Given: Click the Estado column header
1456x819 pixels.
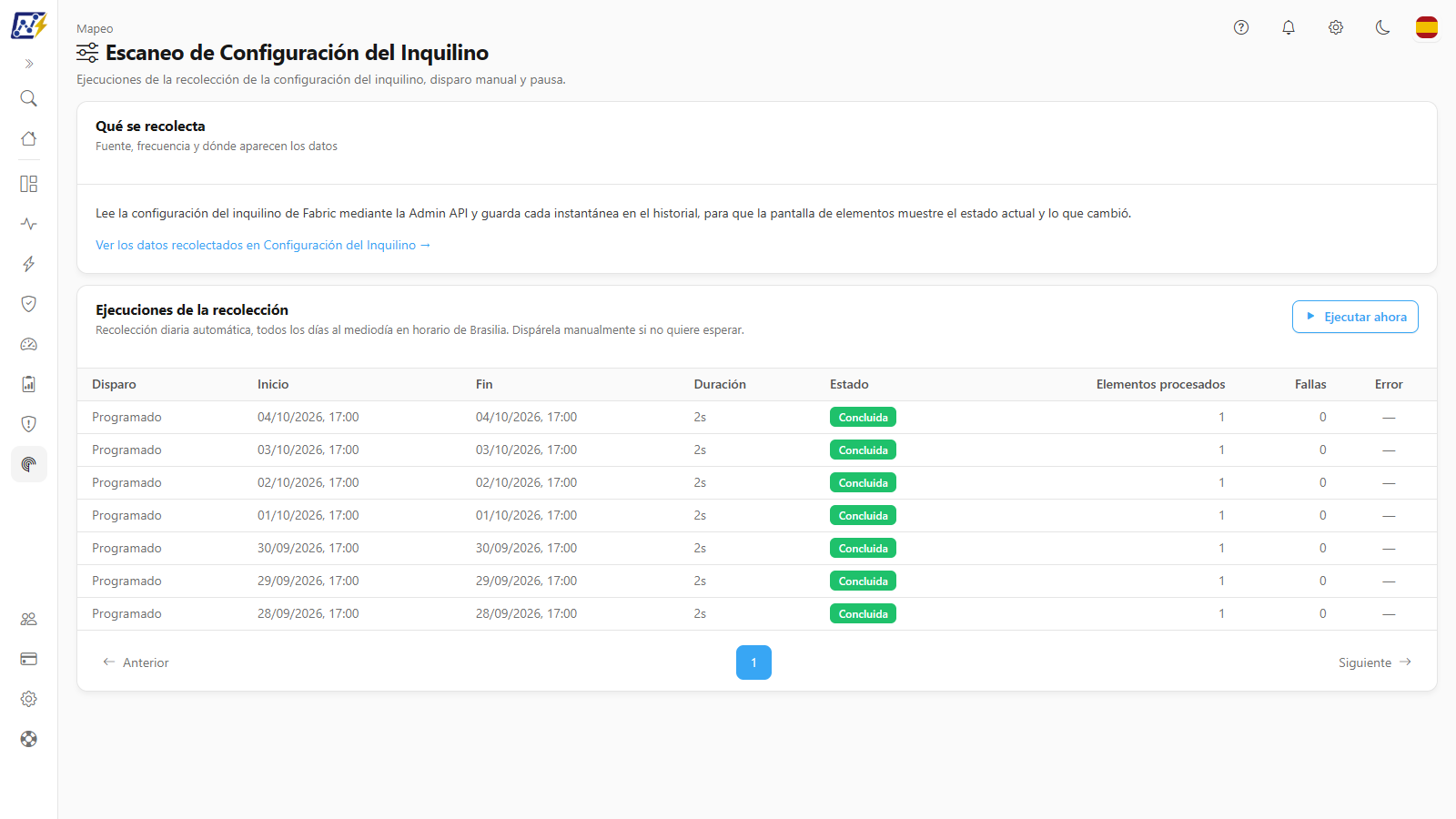Looking at the screenshot, I should [849, 384].
